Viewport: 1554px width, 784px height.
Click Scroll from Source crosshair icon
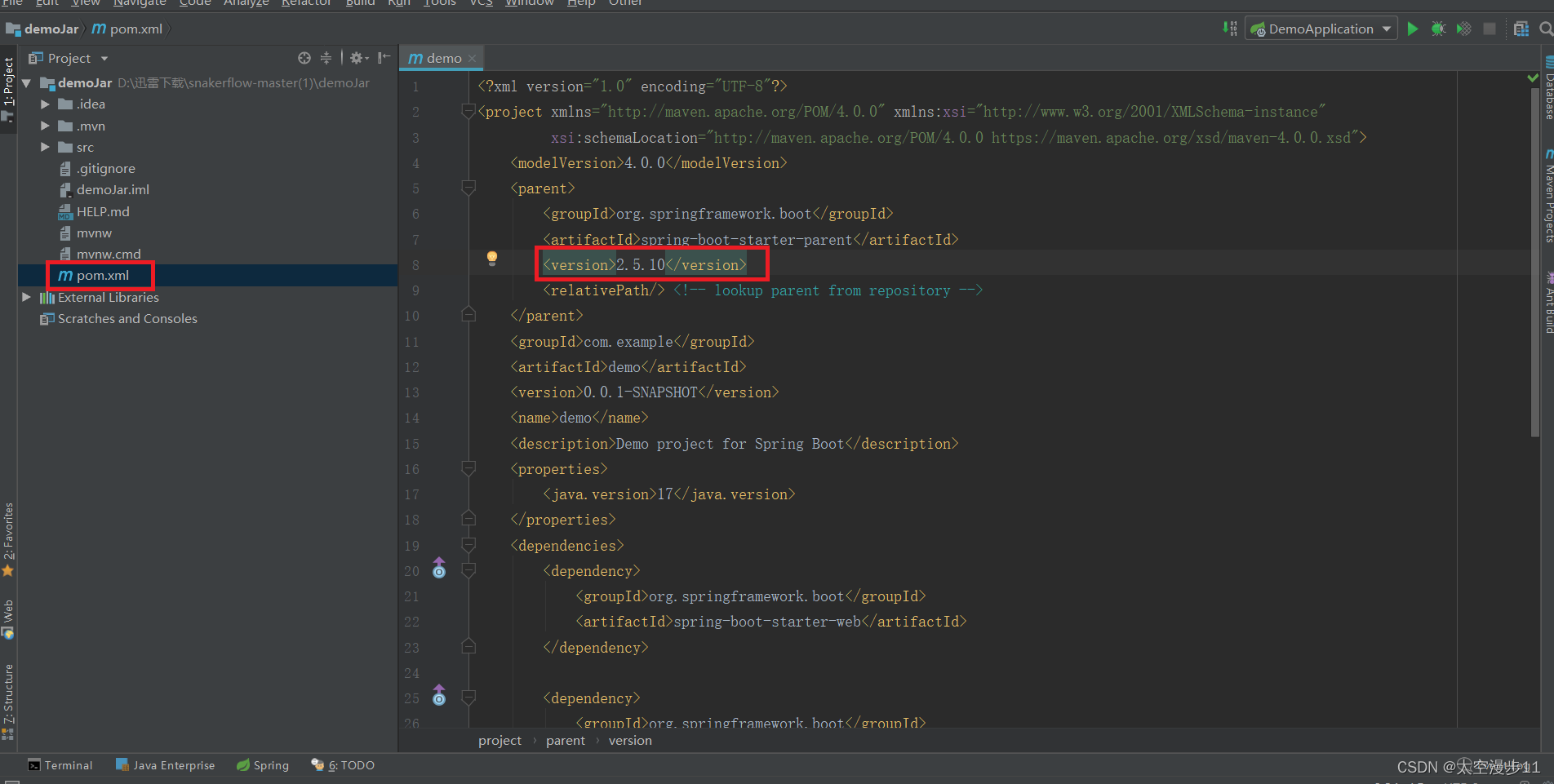tap(304, 58)
